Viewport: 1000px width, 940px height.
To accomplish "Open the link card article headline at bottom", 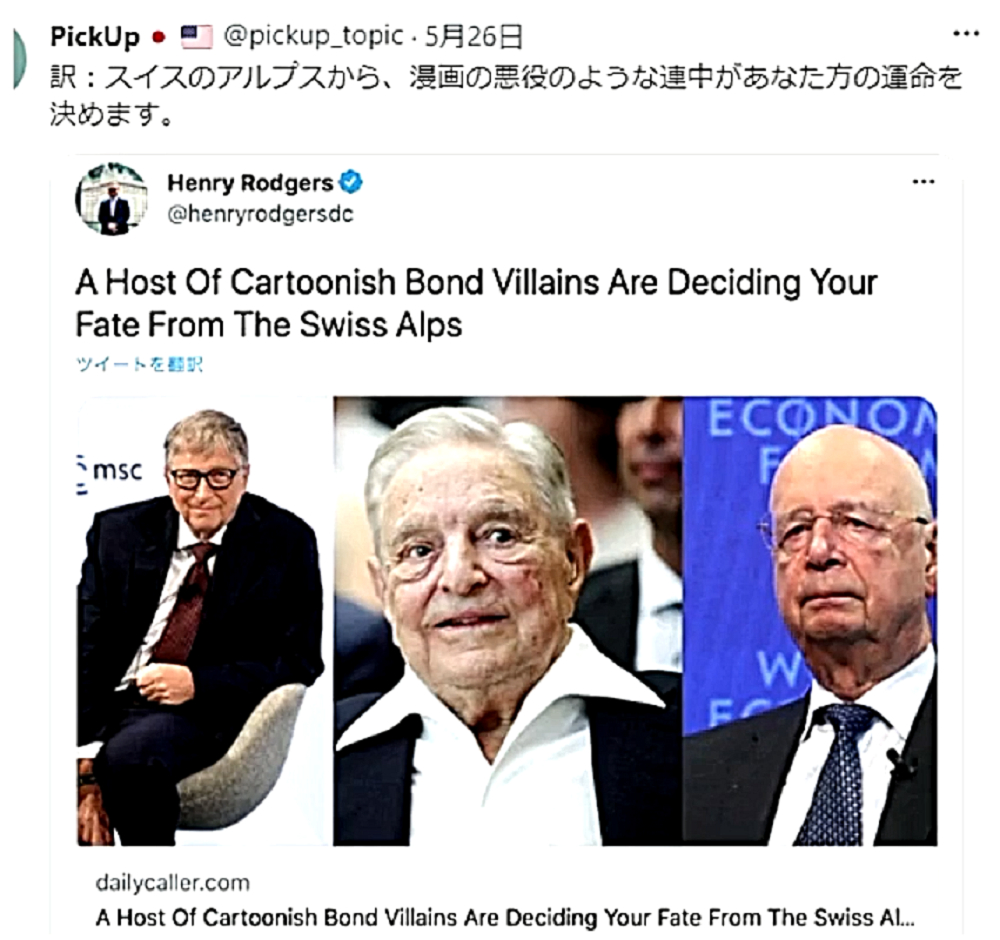I will pos(505,917).
